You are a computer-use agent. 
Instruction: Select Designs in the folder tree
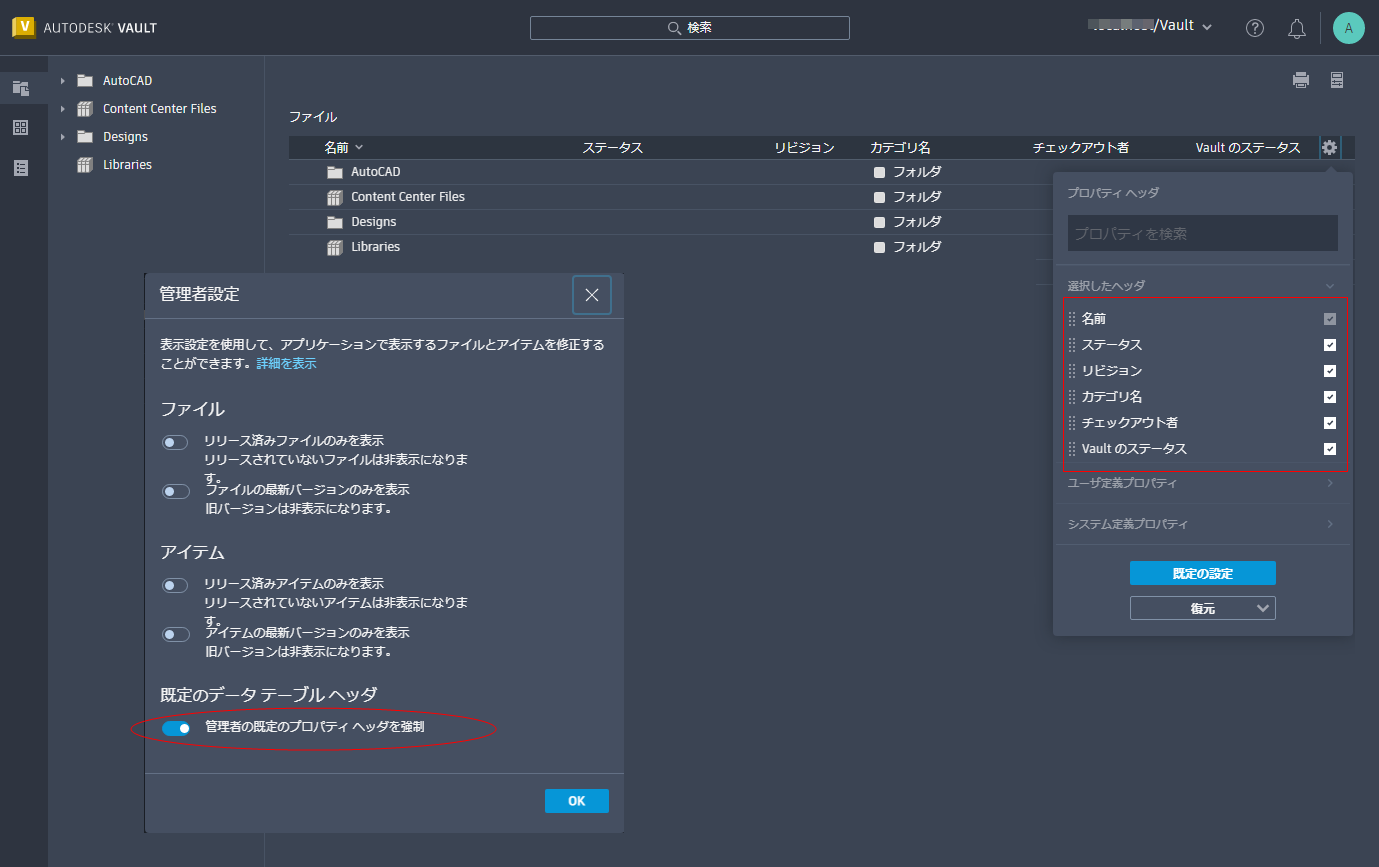[125, 137]
